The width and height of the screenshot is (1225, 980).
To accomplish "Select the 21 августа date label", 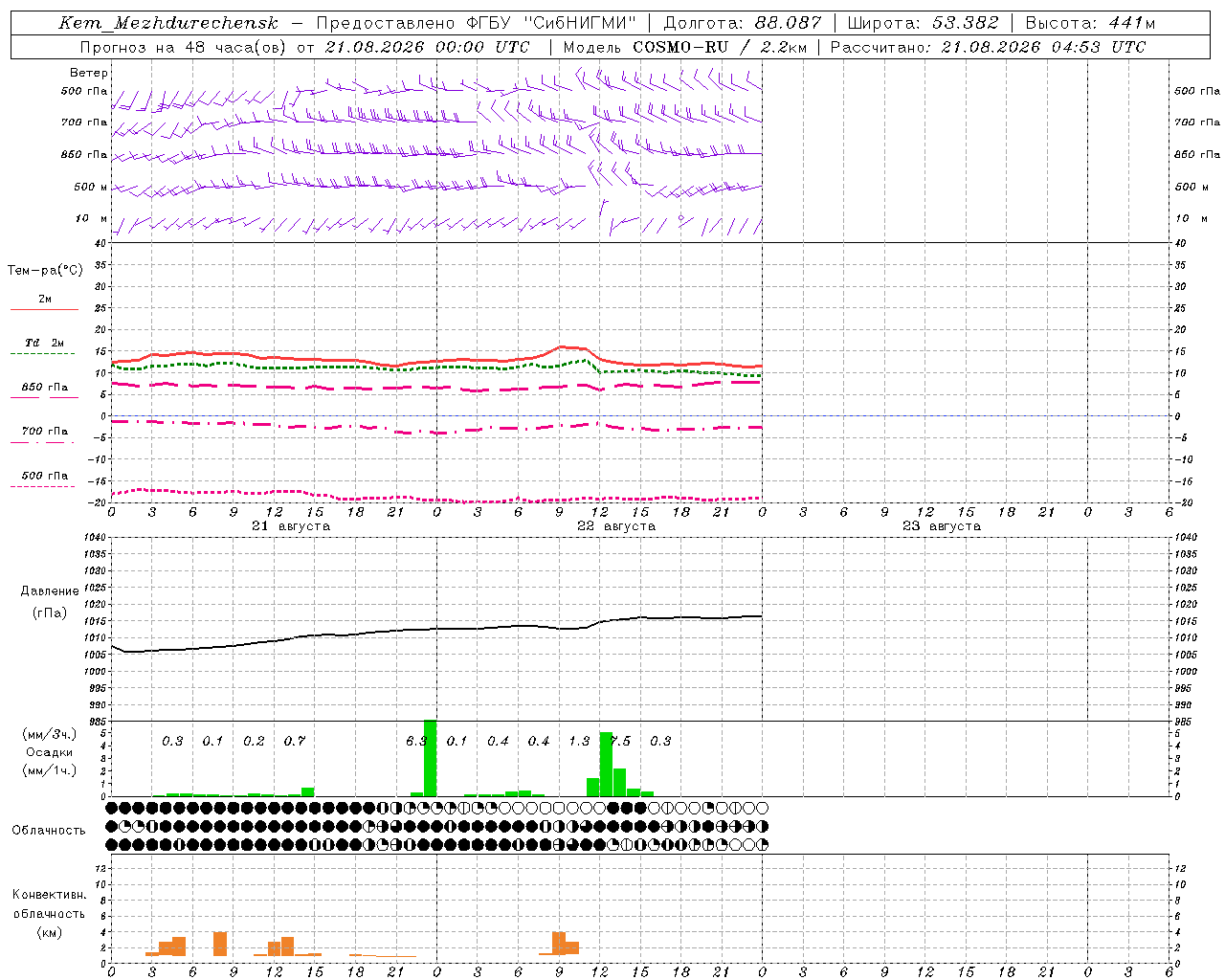I will click(x=291, y=526).
